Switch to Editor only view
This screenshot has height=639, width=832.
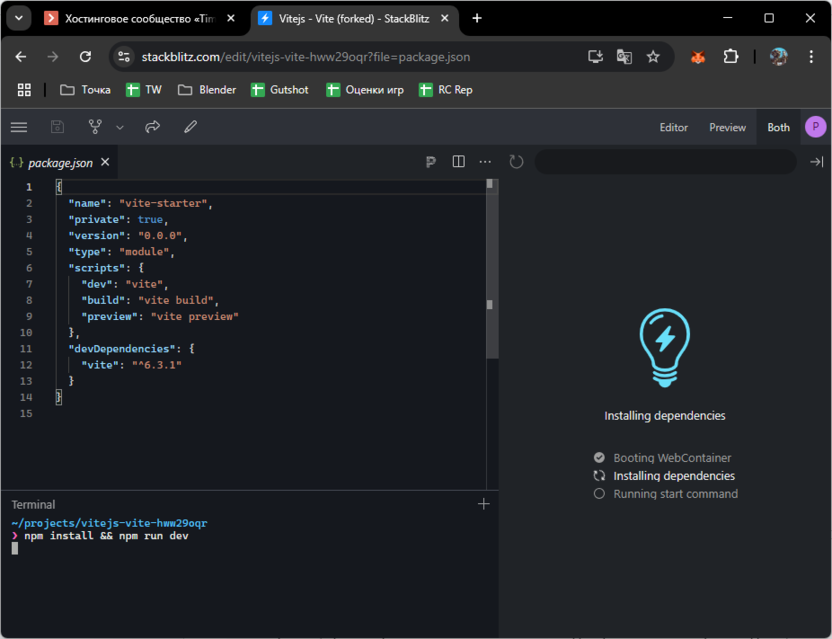pyautogui.click(x=673, y=127)
